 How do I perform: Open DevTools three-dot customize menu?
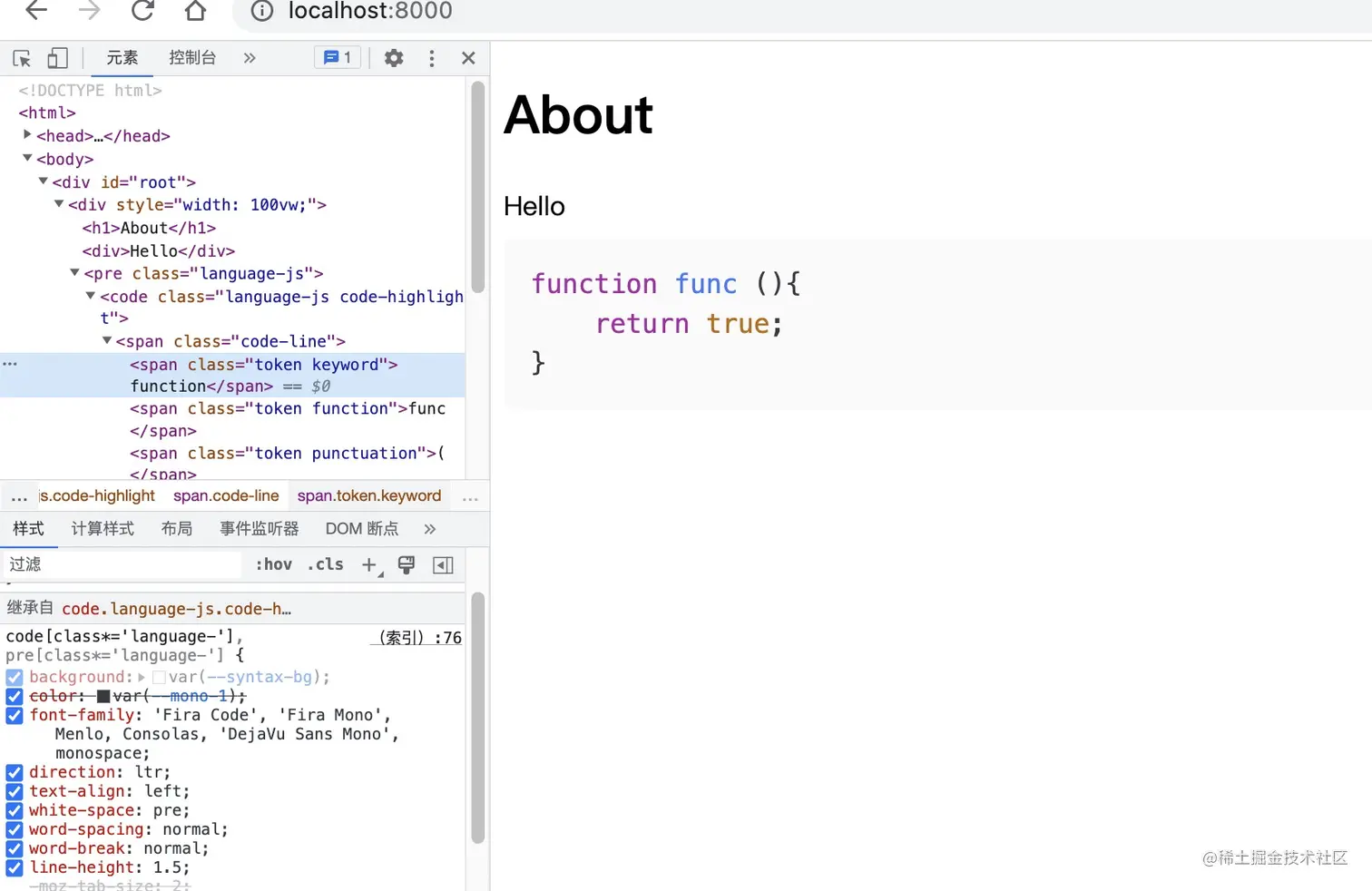tap(432, 58)
